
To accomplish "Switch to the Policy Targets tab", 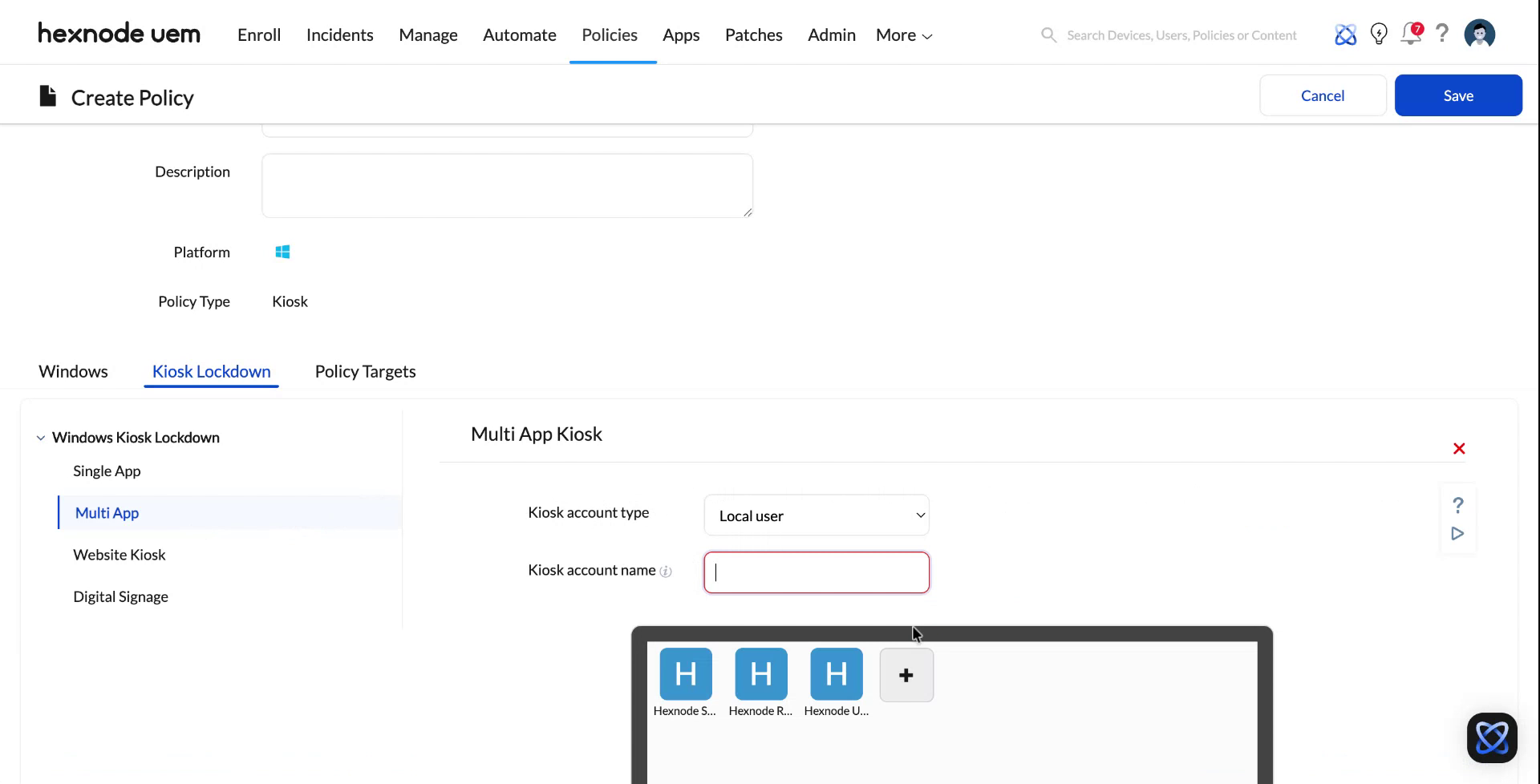I will (365, 371).
